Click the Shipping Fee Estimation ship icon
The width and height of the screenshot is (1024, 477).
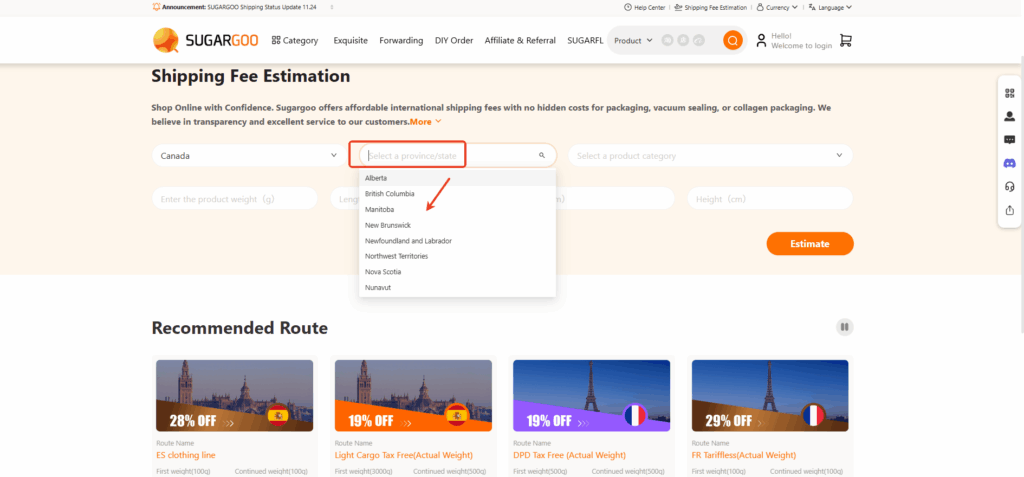(x=679, y=7)
